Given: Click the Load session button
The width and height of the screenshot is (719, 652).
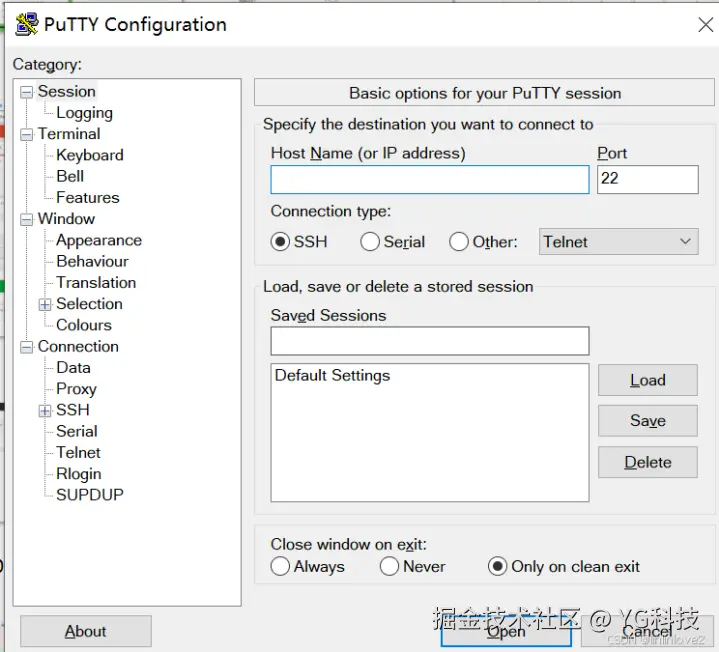Looking at the screenshot, I should [x=647, y=380].
